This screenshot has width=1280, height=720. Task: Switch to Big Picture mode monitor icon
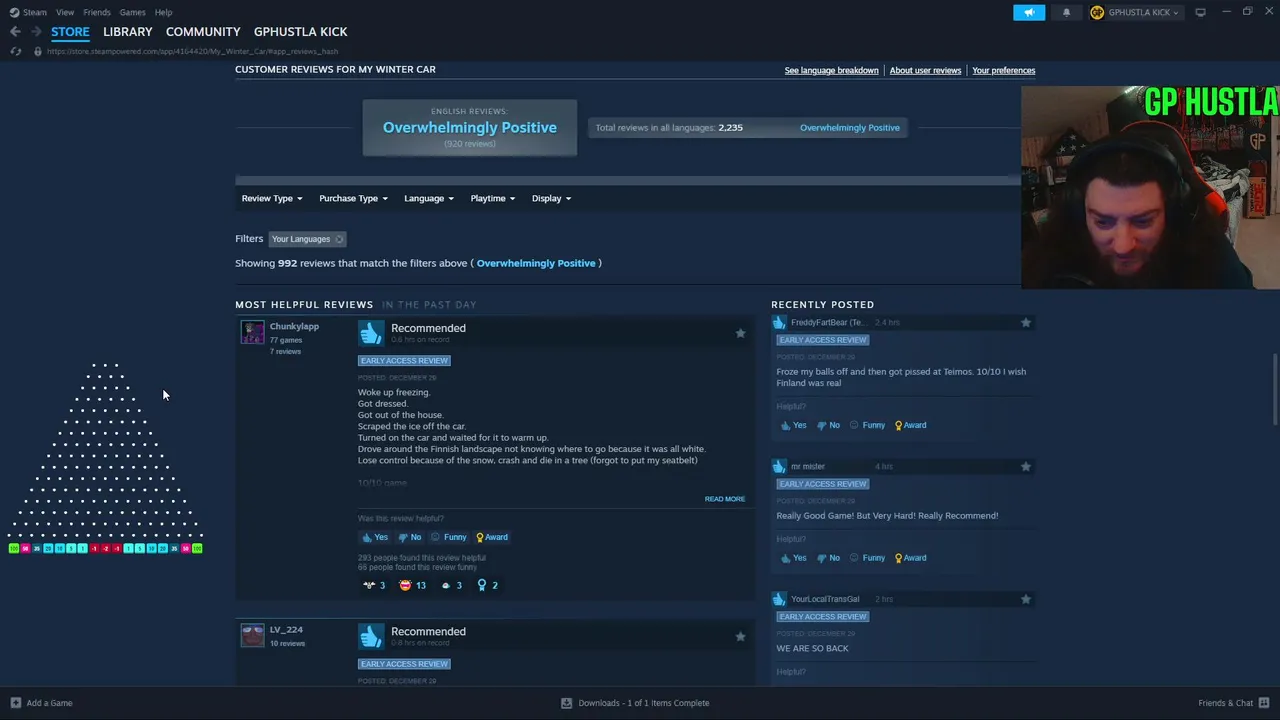click(1201, 12)
